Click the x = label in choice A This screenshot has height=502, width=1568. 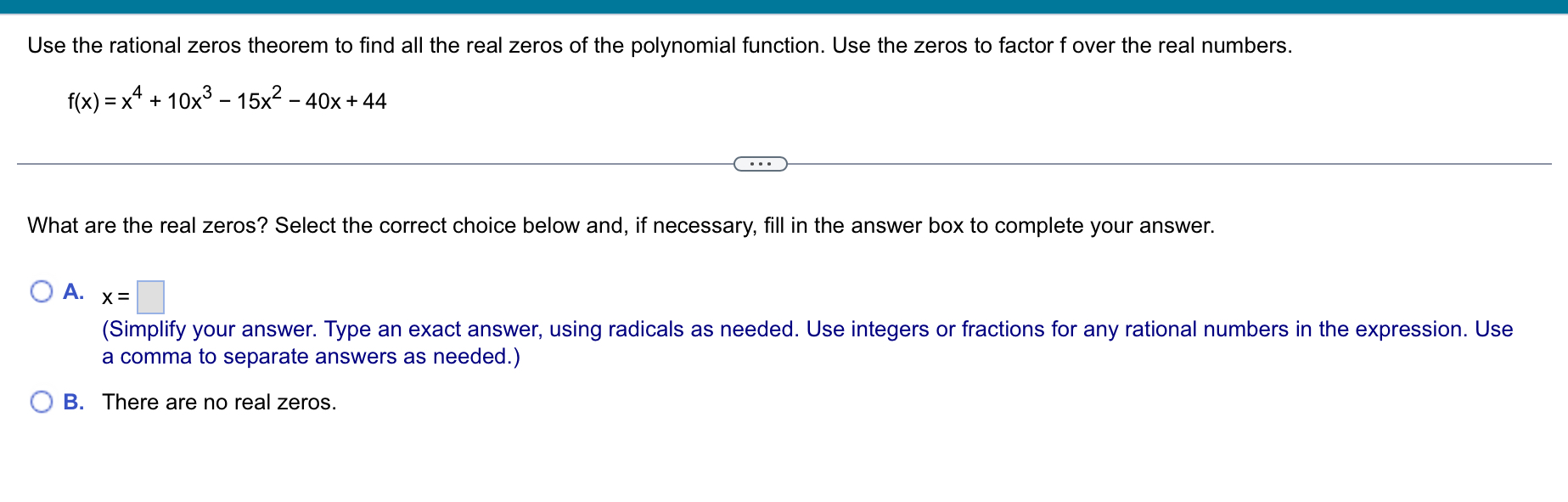coord(114,297)
